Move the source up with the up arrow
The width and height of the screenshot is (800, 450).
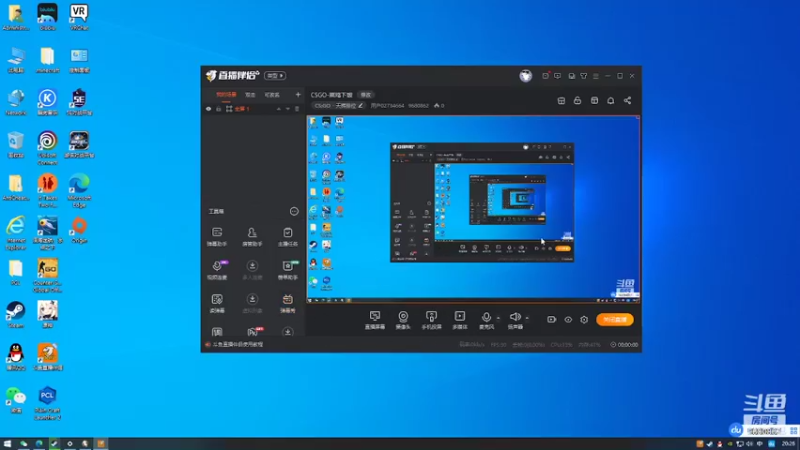pyautogui.click(x=279, y=109)
